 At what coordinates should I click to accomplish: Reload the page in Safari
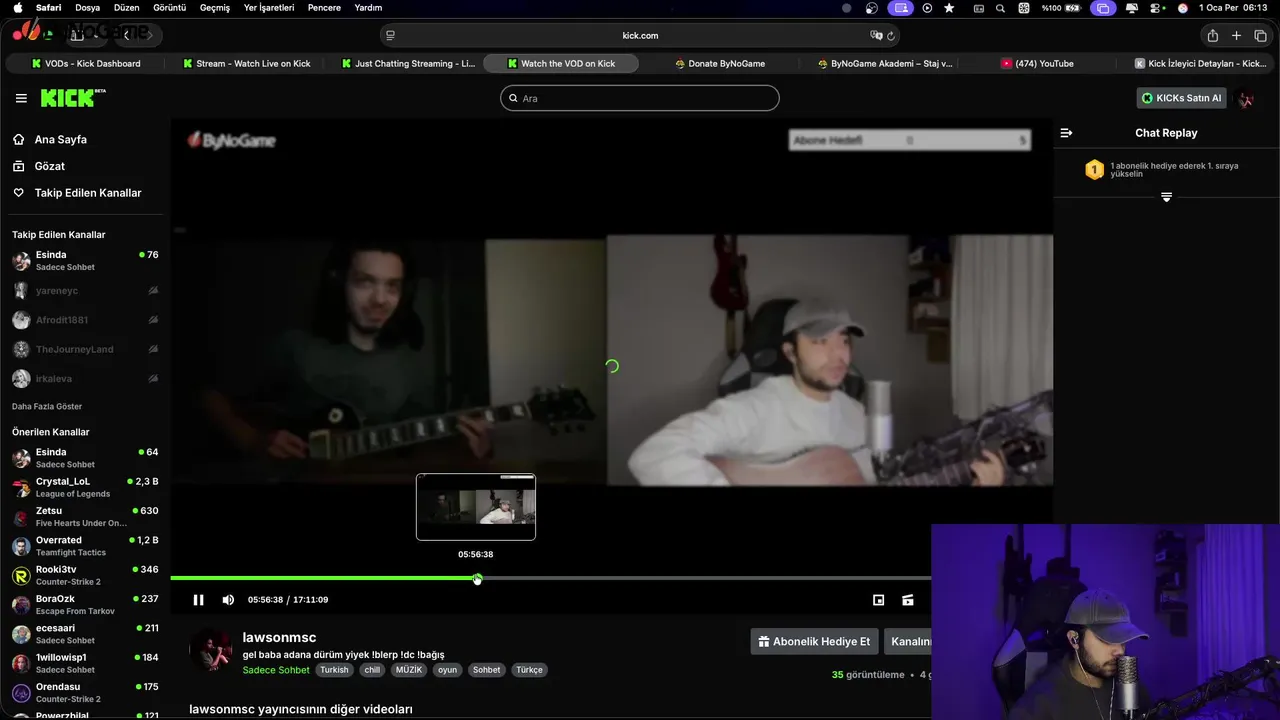(x=891, y=35)
